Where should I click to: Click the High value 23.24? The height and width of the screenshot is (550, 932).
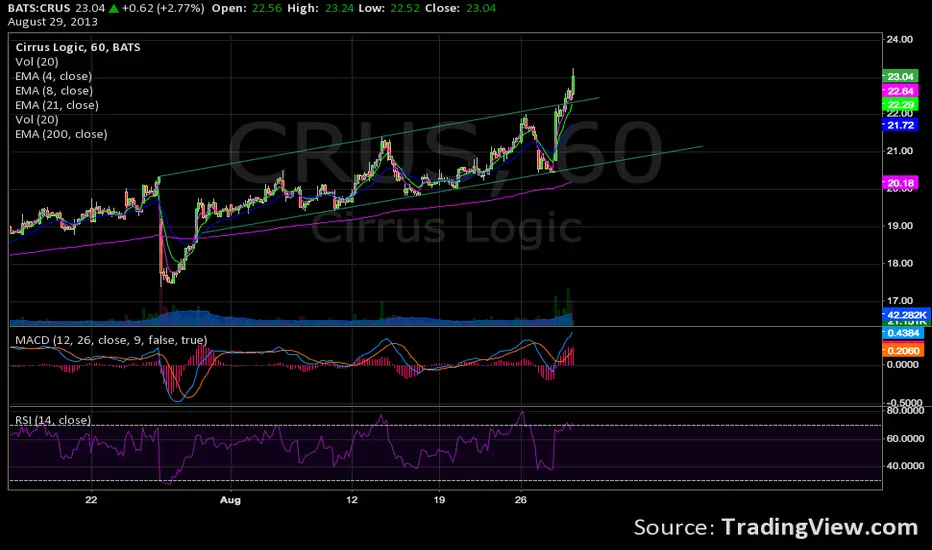339,8
